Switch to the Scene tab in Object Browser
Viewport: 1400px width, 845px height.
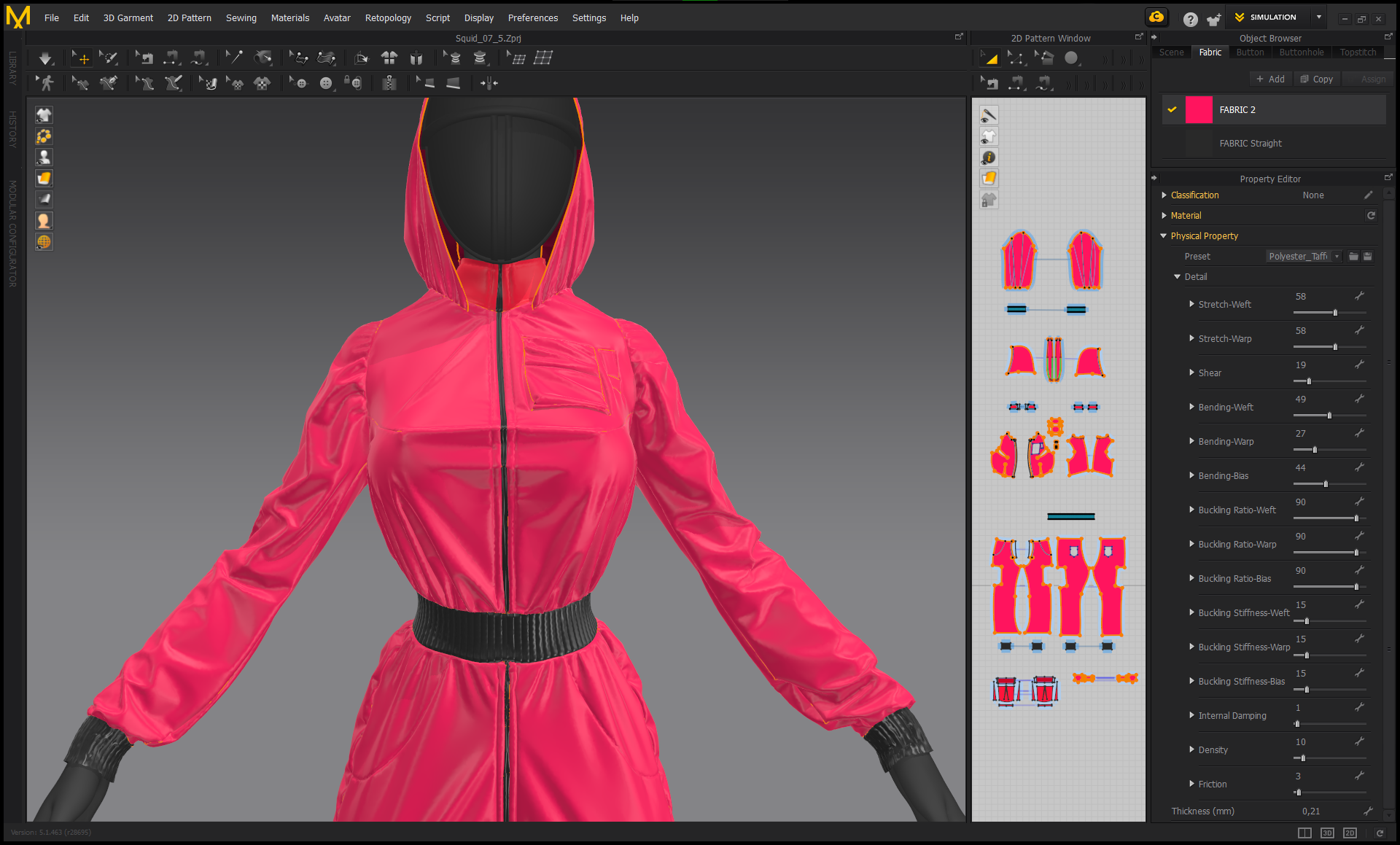[x=1171, y=52]
